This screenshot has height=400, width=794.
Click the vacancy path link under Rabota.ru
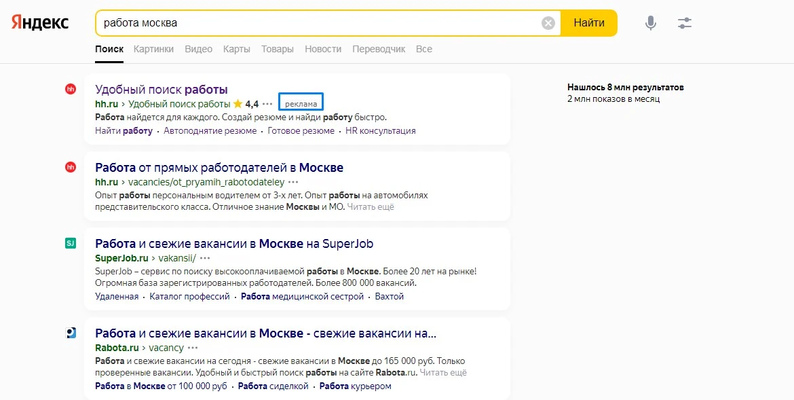coord(166,348)
